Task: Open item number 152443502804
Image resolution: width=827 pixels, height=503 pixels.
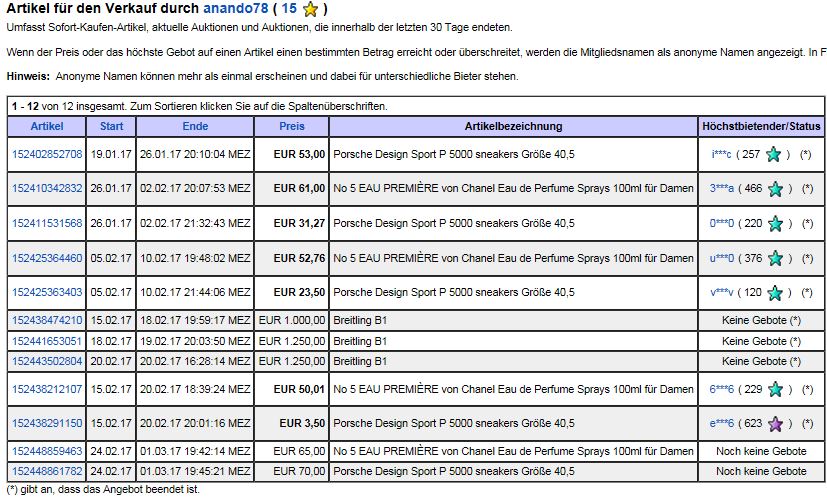Action: [x=47, y=362]
